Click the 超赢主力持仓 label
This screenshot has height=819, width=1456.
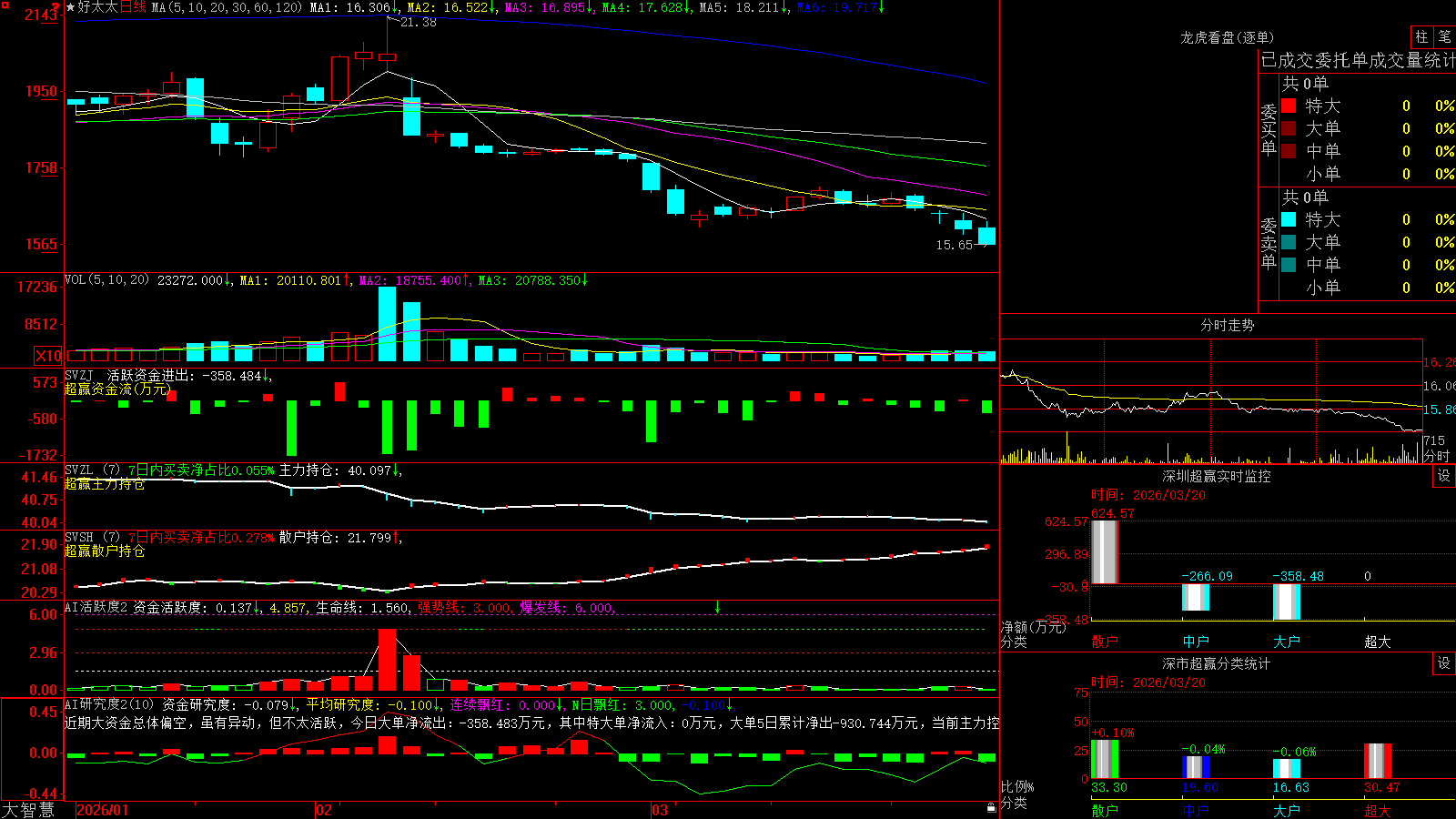(x=105, y=483)
